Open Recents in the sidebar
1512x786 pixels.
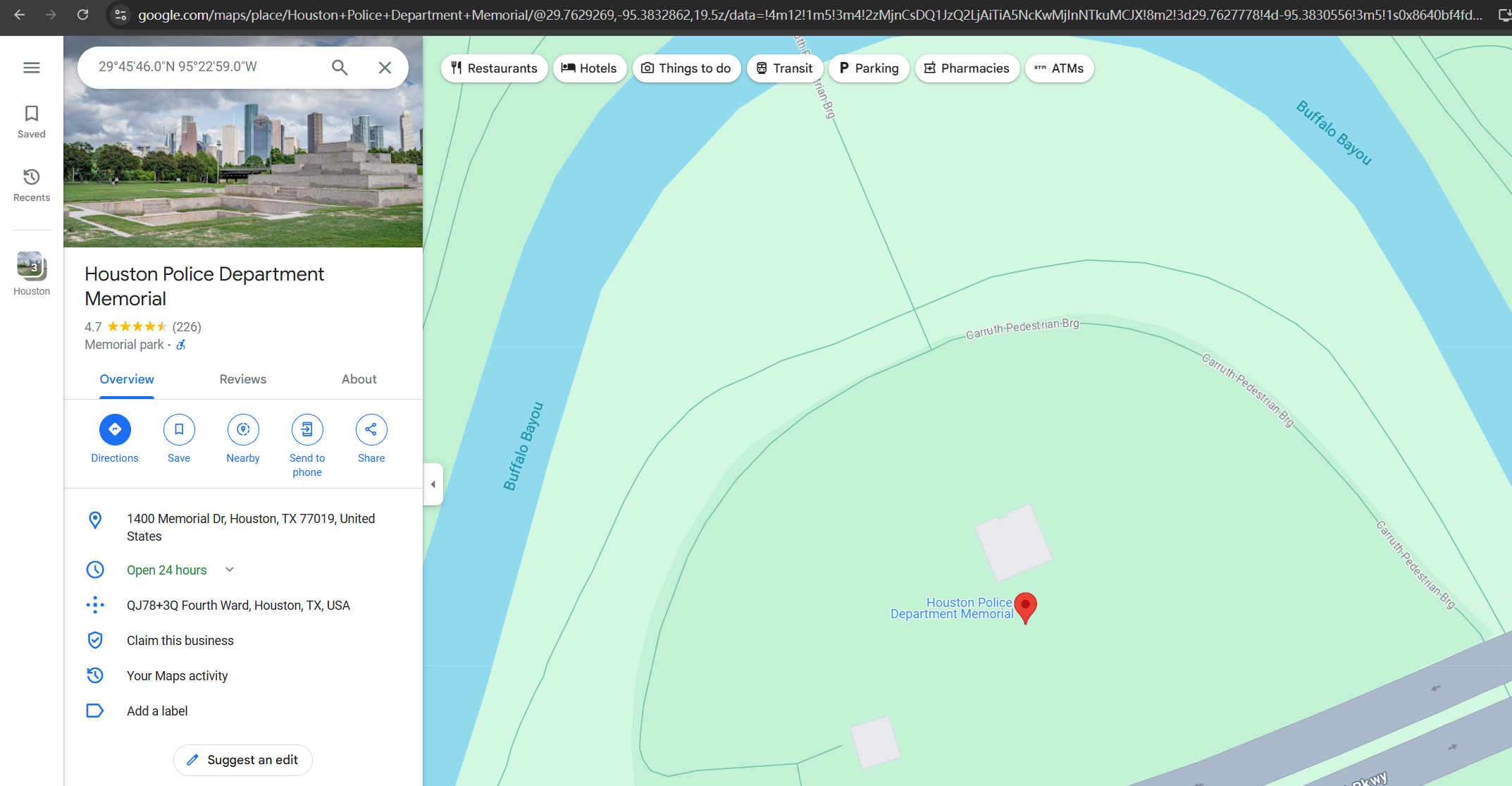click(32, 185)
